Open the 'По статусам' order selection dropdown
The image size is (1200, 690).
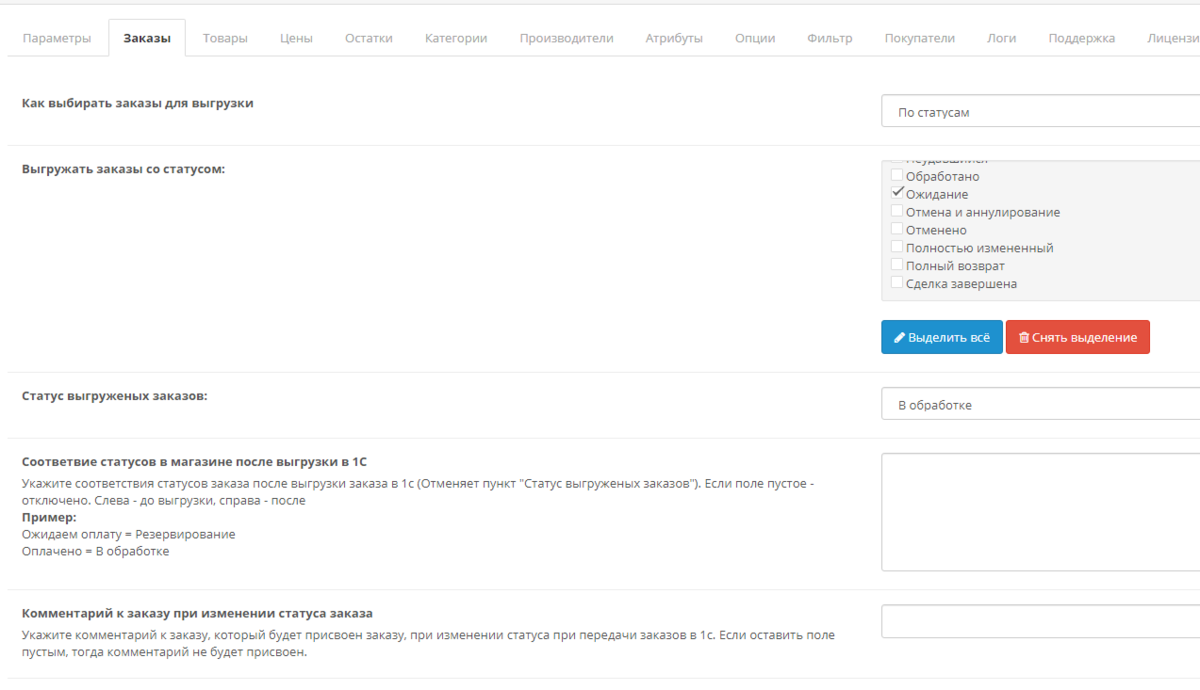pos(1040,112)
